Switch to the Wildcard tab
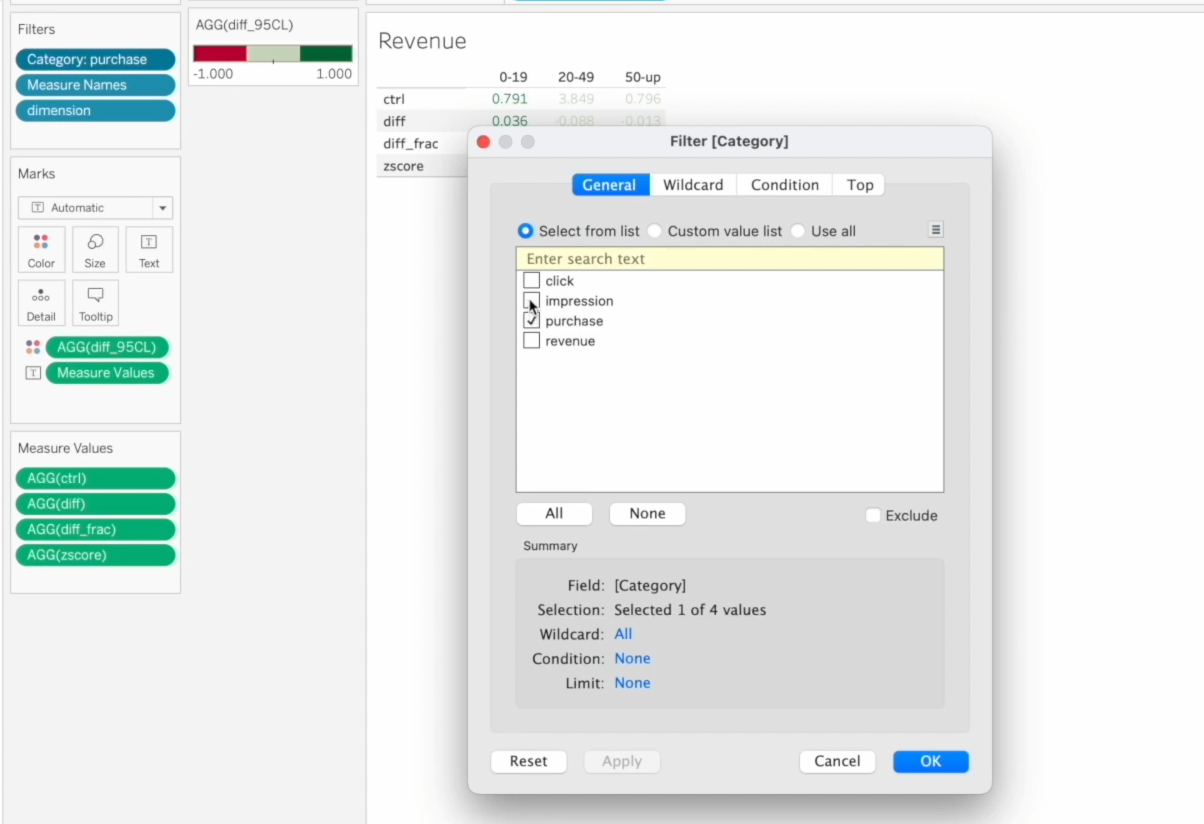1204x824 pixels. (693, 185)
